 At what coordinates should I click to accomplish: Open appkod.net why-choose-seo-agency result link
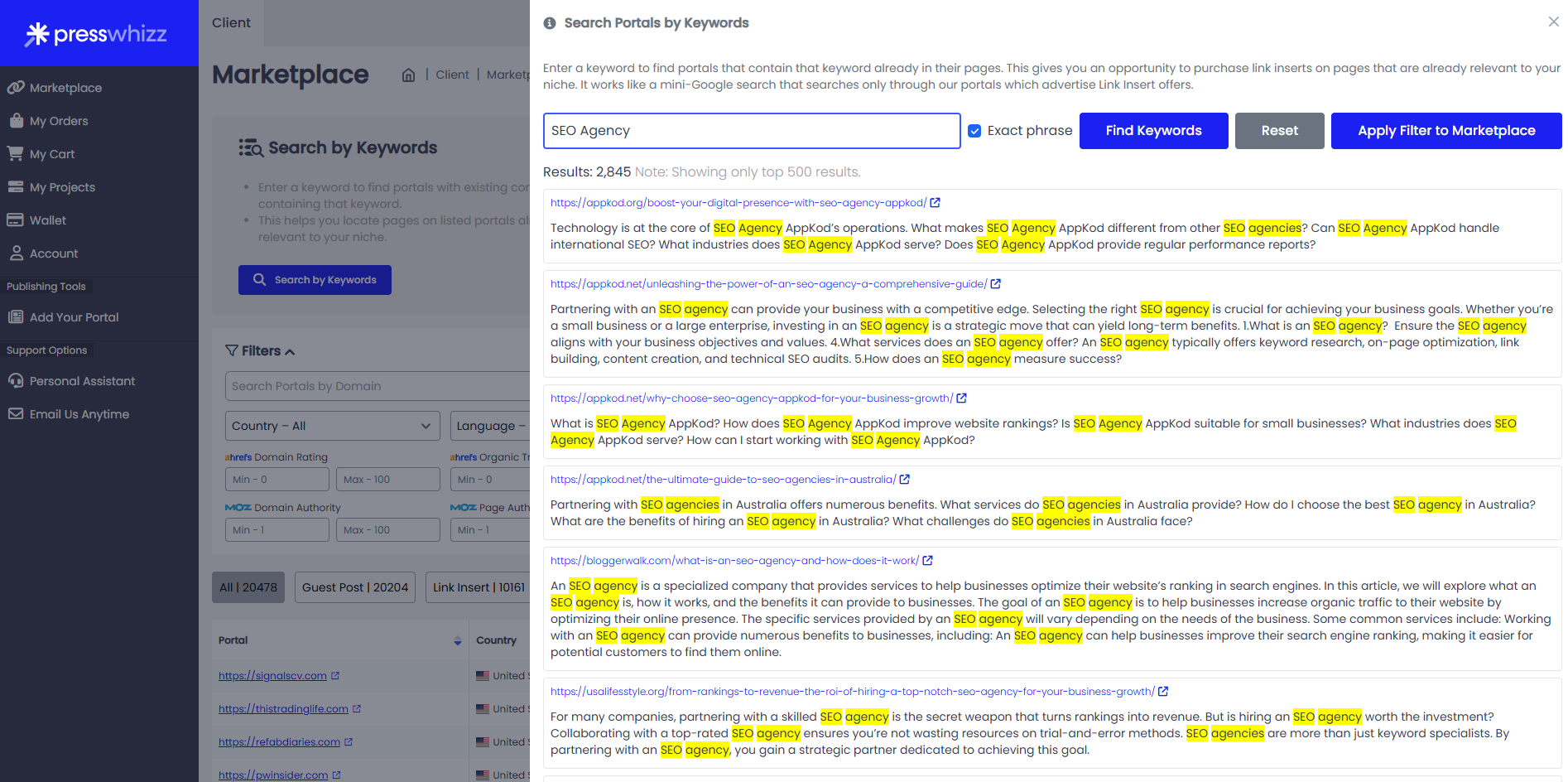[x=752, y=398]
